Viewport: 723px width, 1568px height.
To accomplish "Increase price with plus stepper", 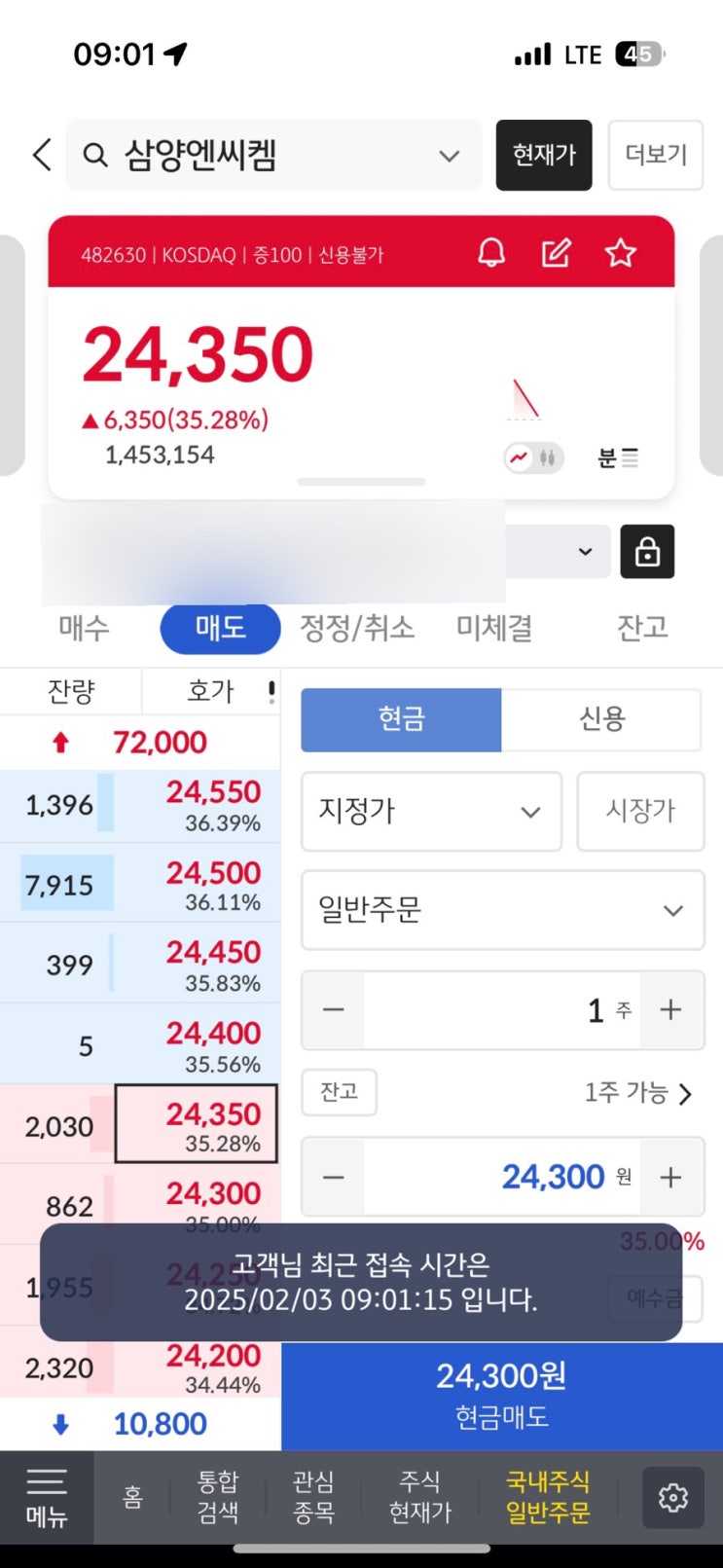I will pyautogui.click(x=670, y=1178).
